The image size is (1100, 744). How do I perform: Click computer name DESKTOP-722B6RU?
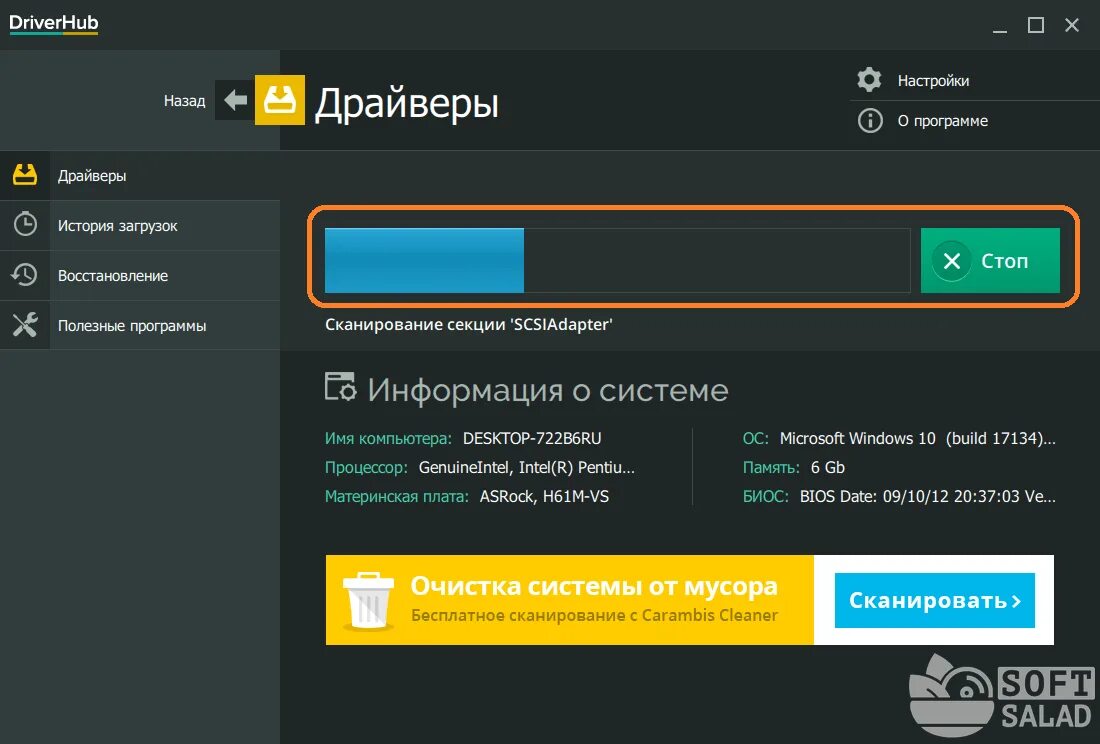pyautogui.click(x=532, y=438)
